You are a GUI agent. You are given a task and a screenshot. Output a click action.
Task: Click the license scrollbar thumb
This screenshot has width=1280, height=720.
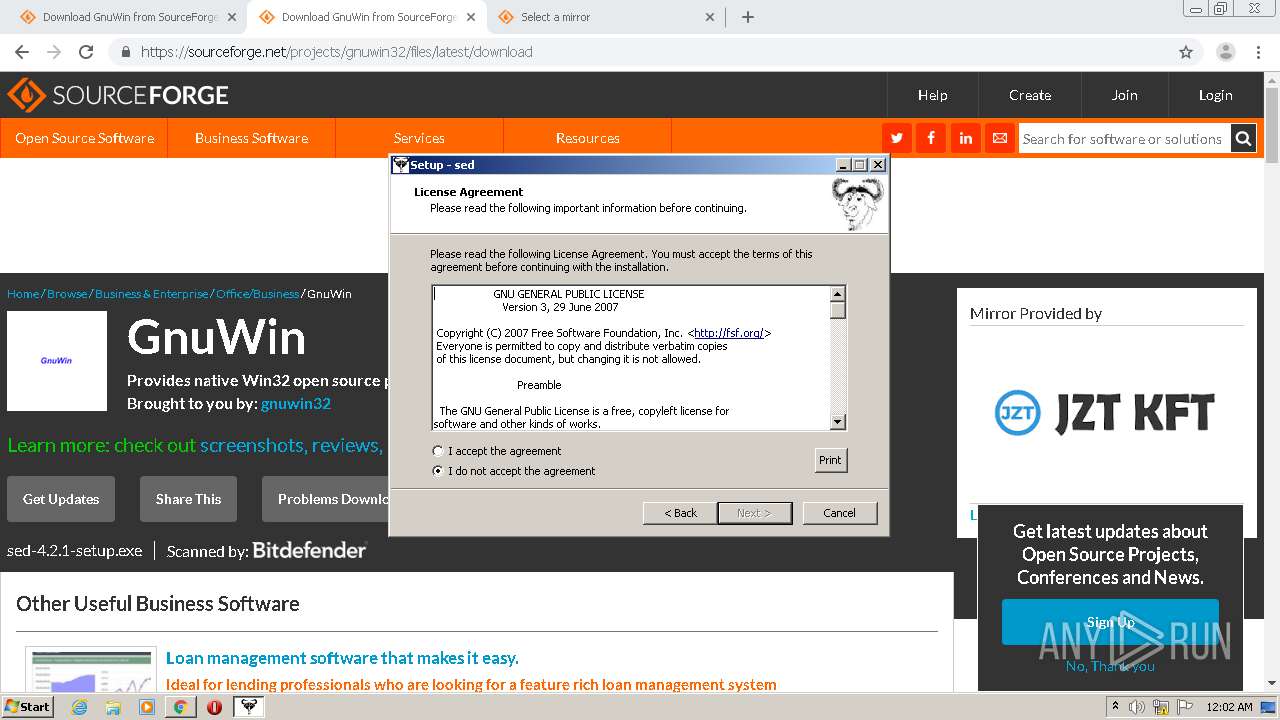coord(838,310)
